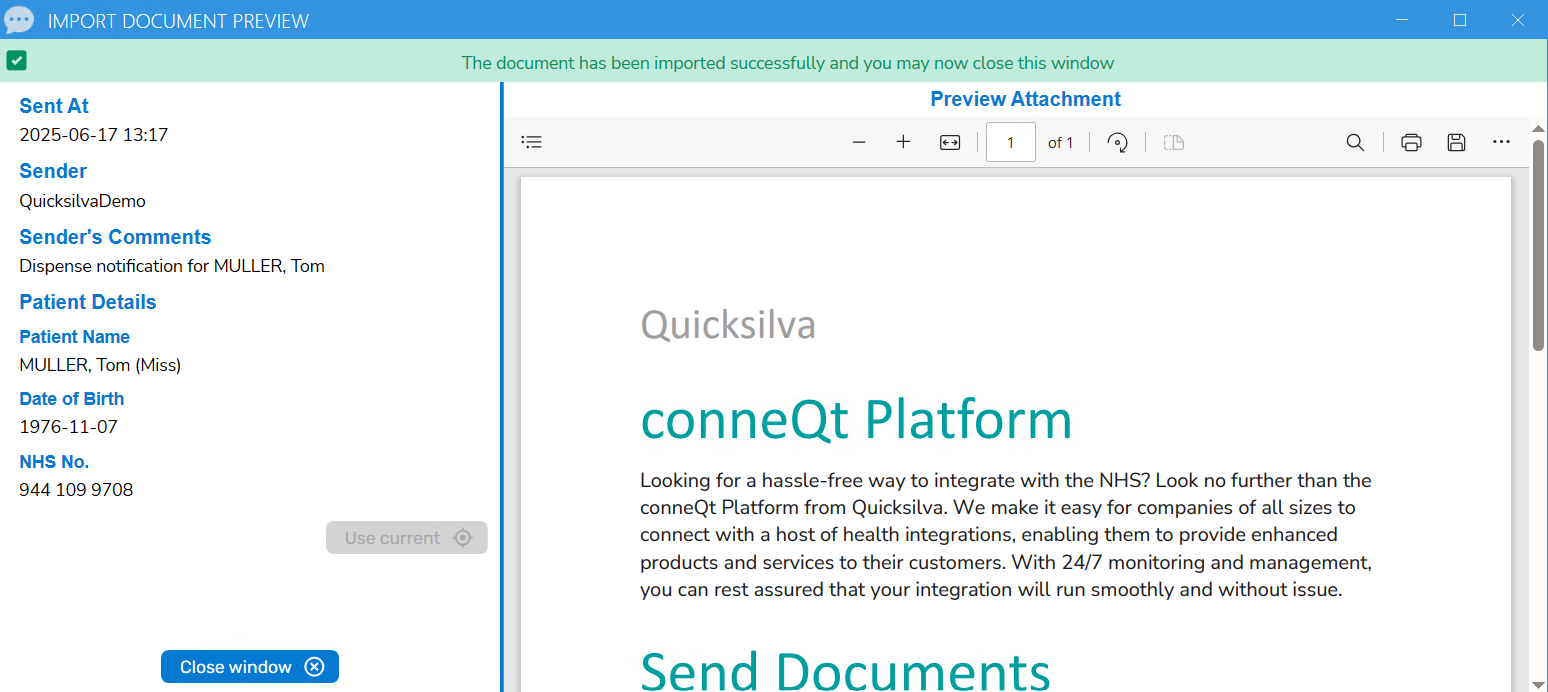Image resolution: width=1548 pixels, height=692 pixels.
Task: Toggle the document outline sidebar
Action: pos(531,141)
